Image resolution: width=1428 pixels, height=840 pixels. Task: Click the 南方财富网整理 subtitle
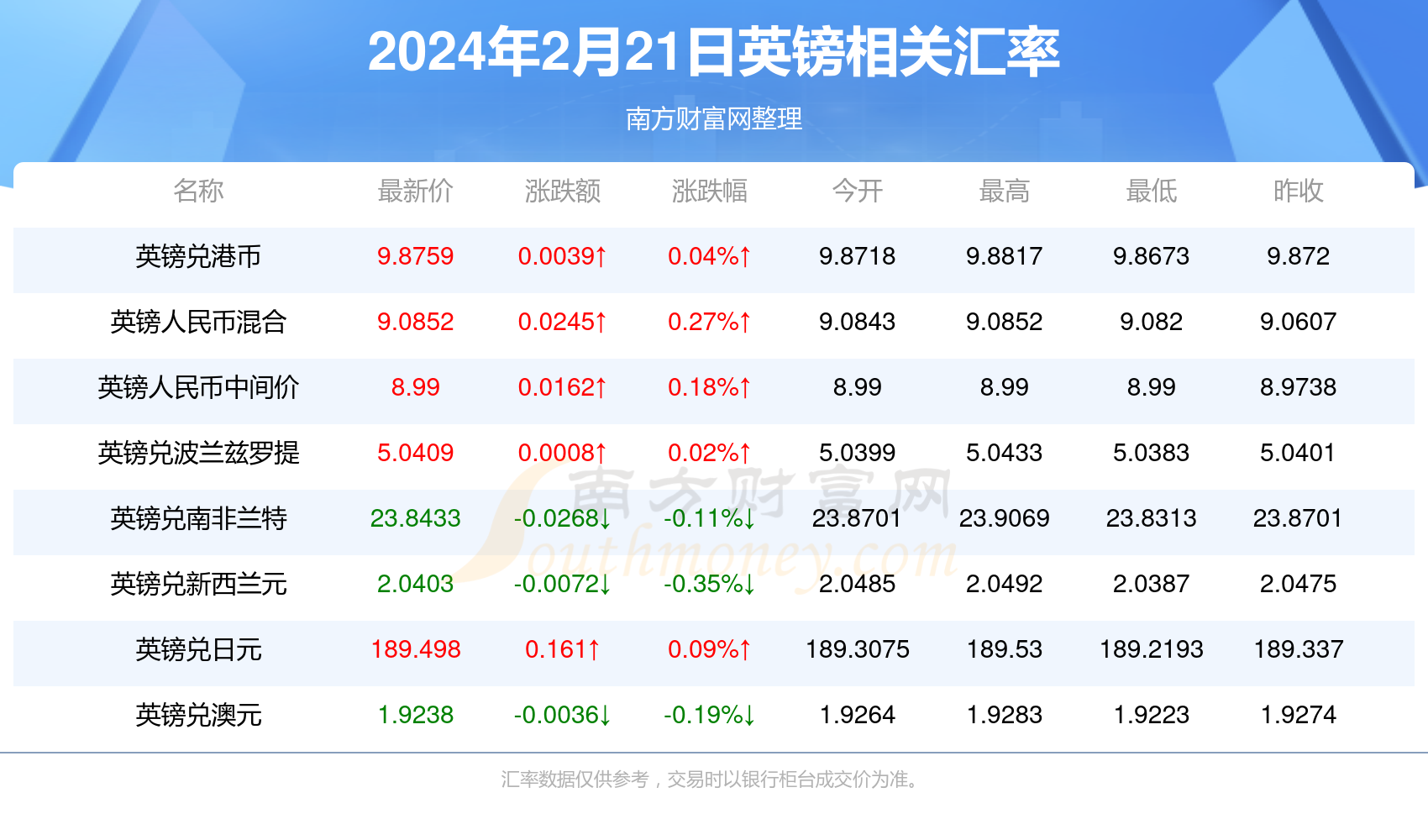[x=714, y=118]
